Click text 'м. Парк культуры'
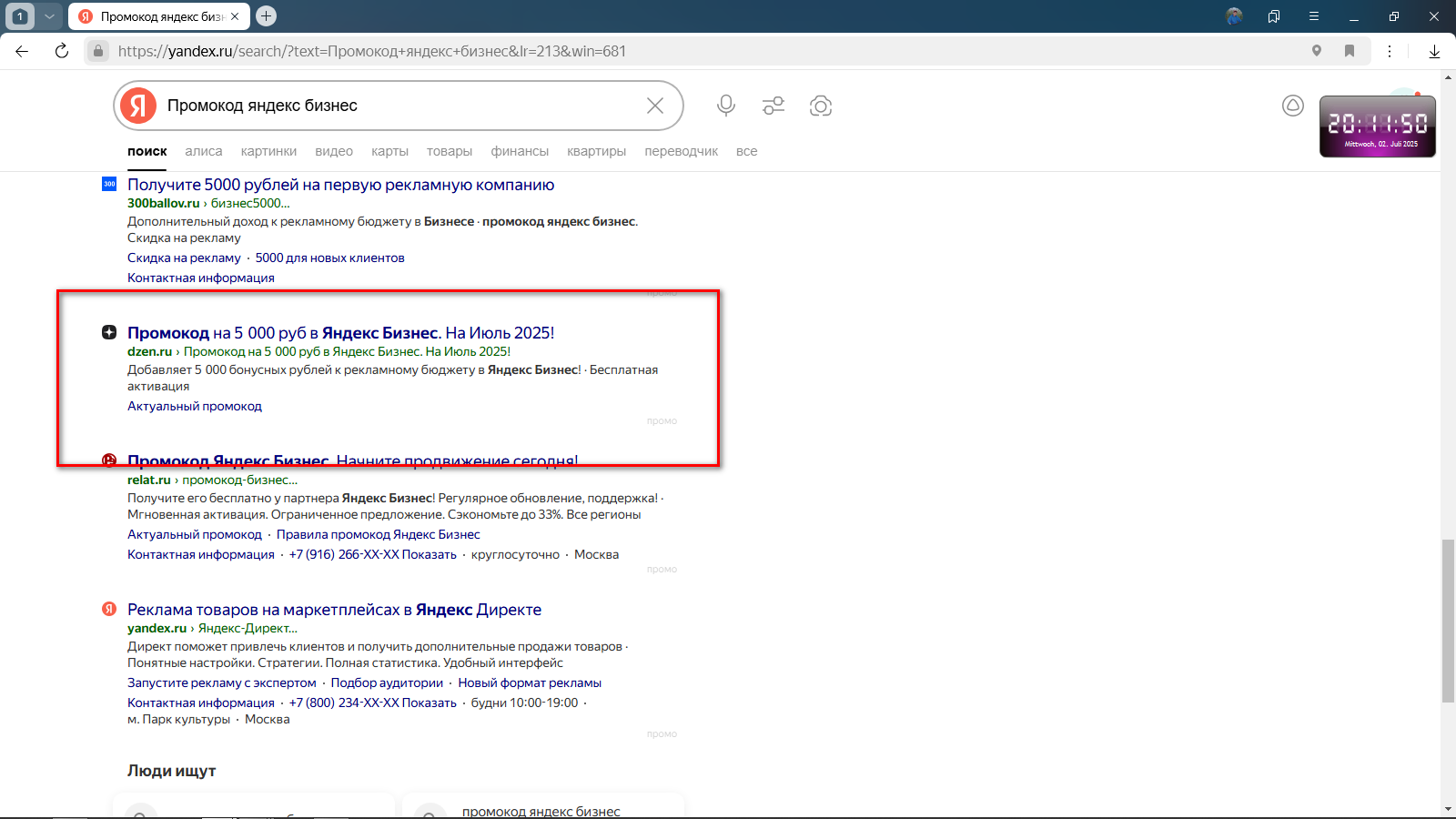This screenshot has height=819, width=1456. pyautogui.click(x=178, y=720)
